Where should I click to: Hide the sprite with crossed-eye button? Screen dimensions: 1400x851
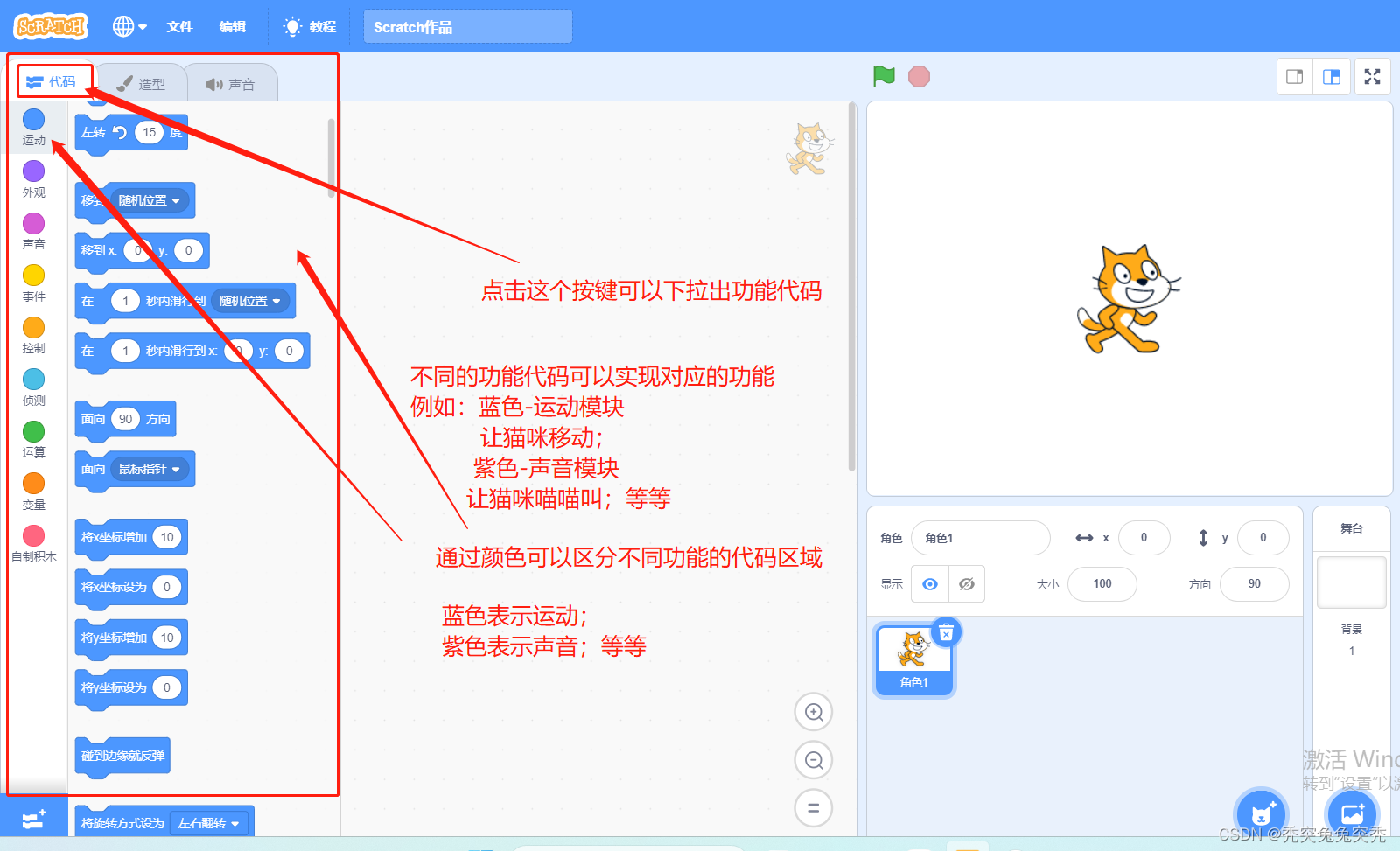coord(967,584)
